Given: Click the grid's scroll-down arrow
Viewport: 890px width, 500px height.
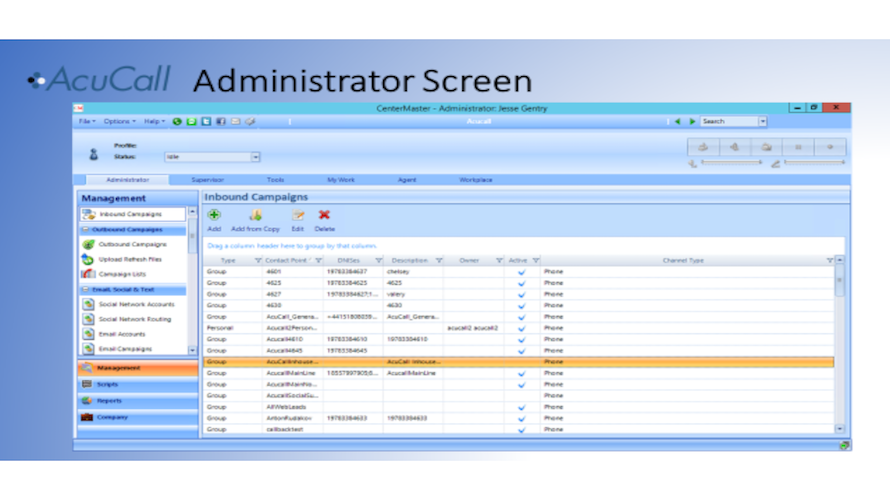Looking at the screenshot, I should pyautogui.click(x=839, y=429).
